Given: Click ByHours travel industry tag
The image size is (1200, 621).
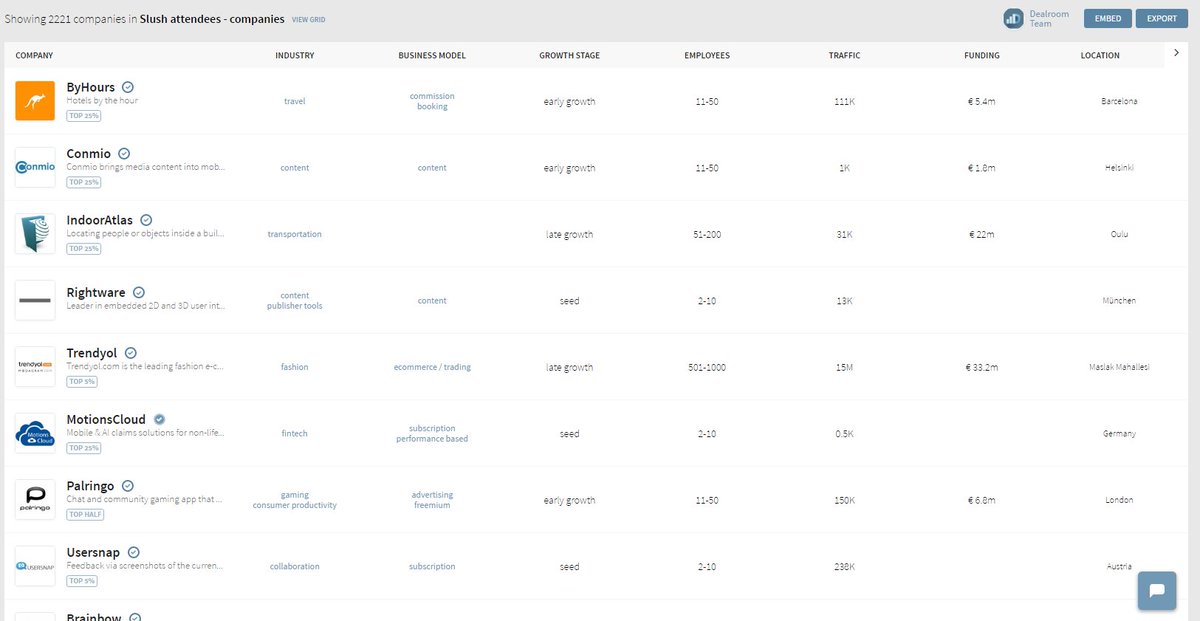Looking at the screenshot, I should click(295, 101).
